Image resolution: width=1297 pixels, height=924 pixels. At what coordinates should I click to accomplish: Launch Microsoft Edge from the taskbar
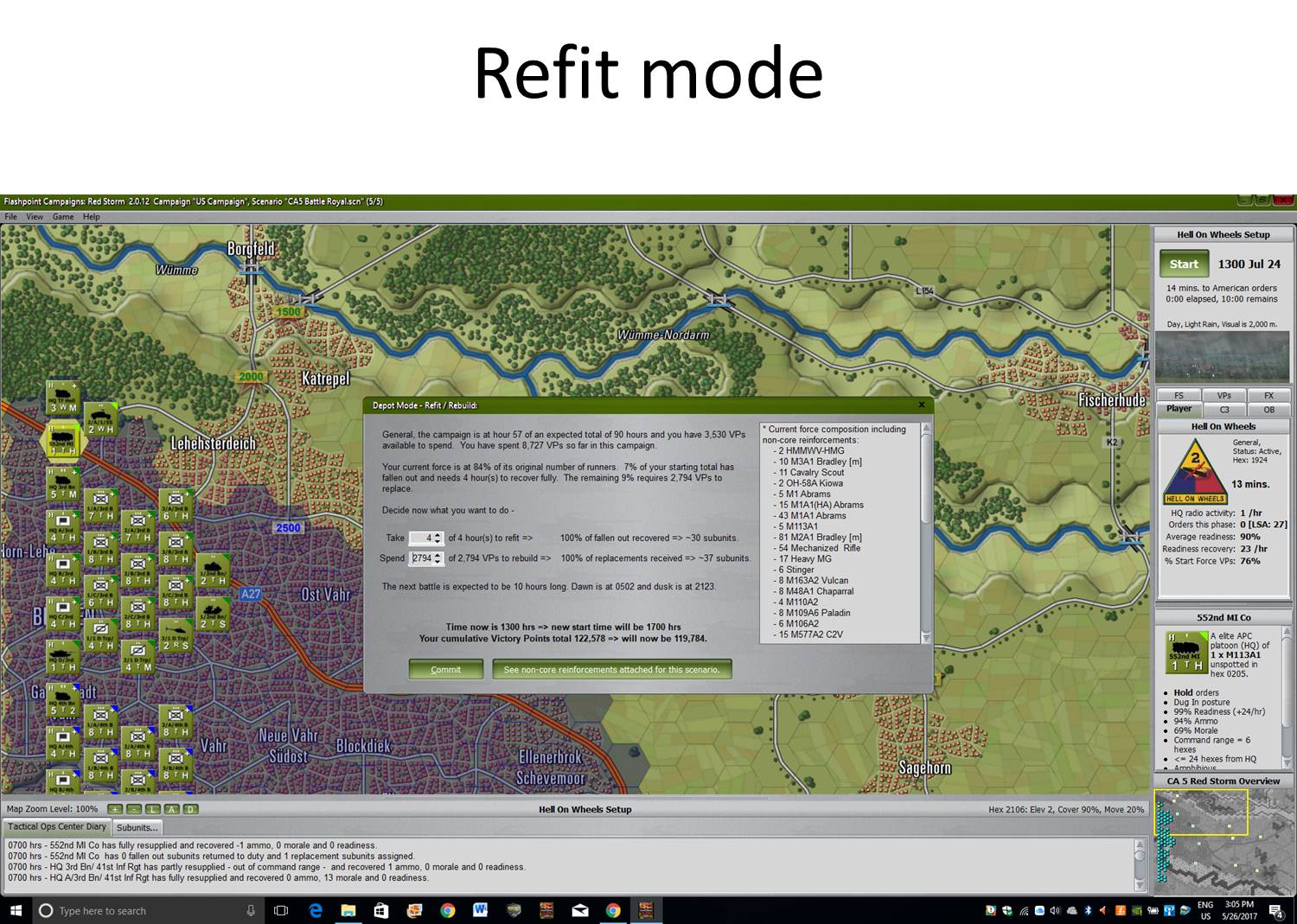pyautogui.click(x=316, y=910)
